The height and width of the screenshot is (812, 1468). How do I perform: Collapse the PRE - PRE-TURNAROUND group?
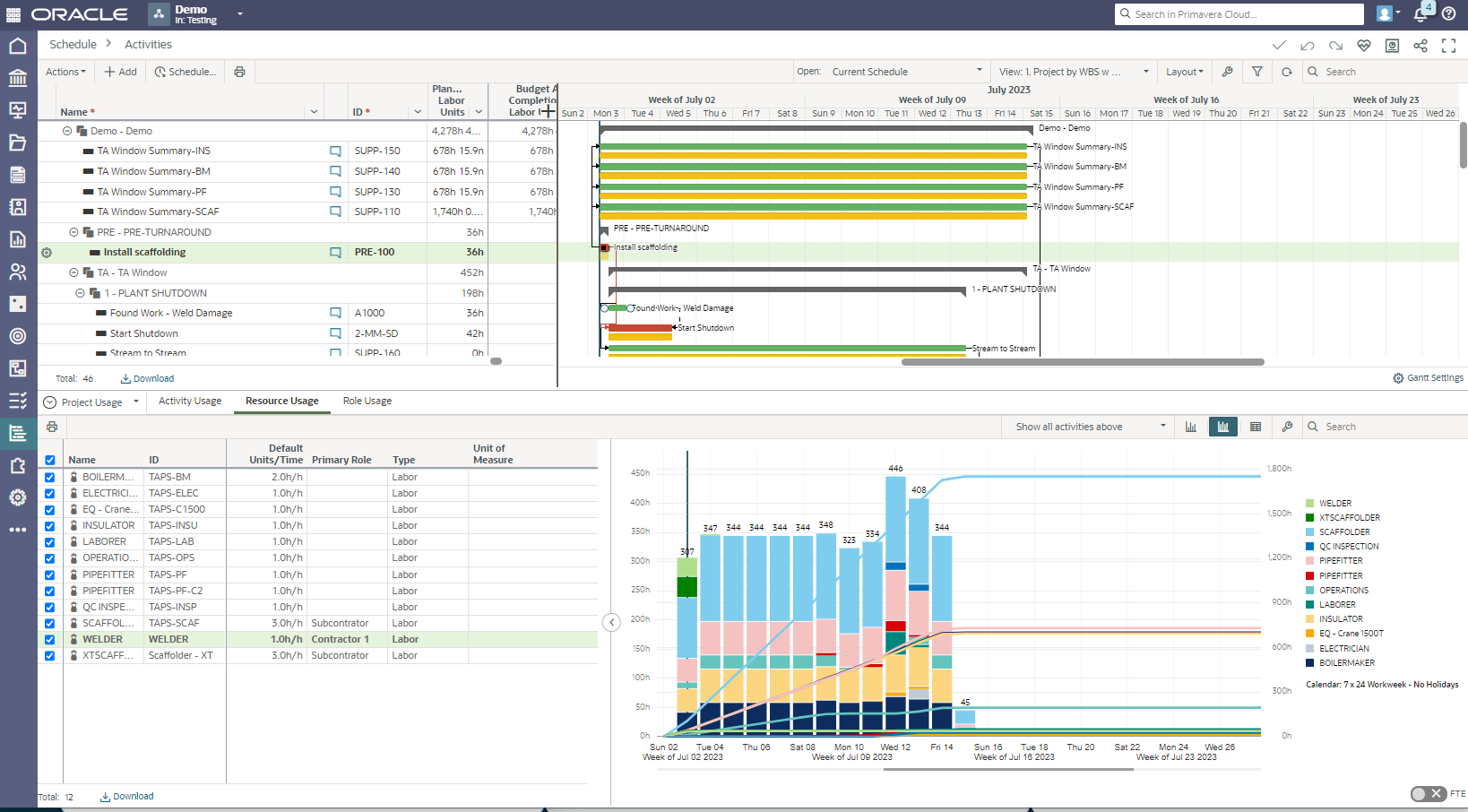point(74,232)
